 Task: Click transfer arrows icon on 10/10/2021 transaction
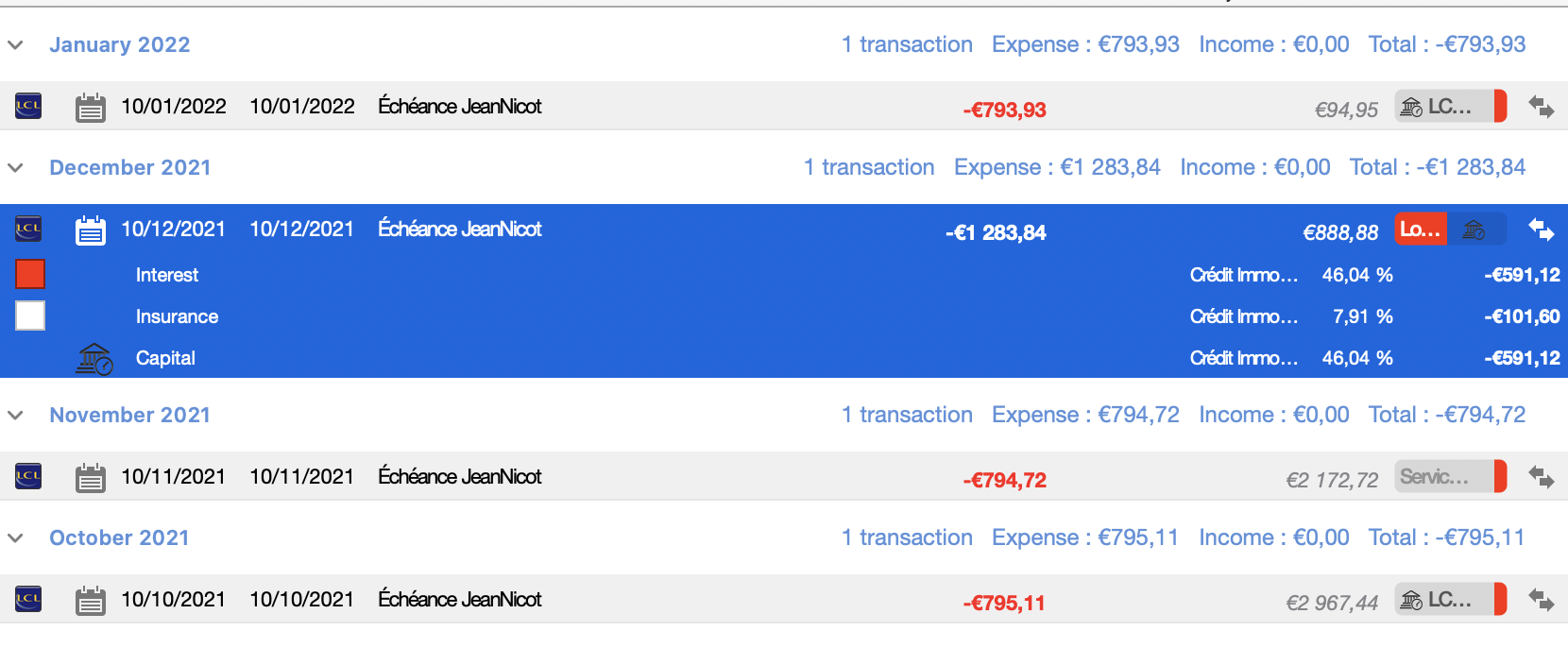coord(1541,600)
